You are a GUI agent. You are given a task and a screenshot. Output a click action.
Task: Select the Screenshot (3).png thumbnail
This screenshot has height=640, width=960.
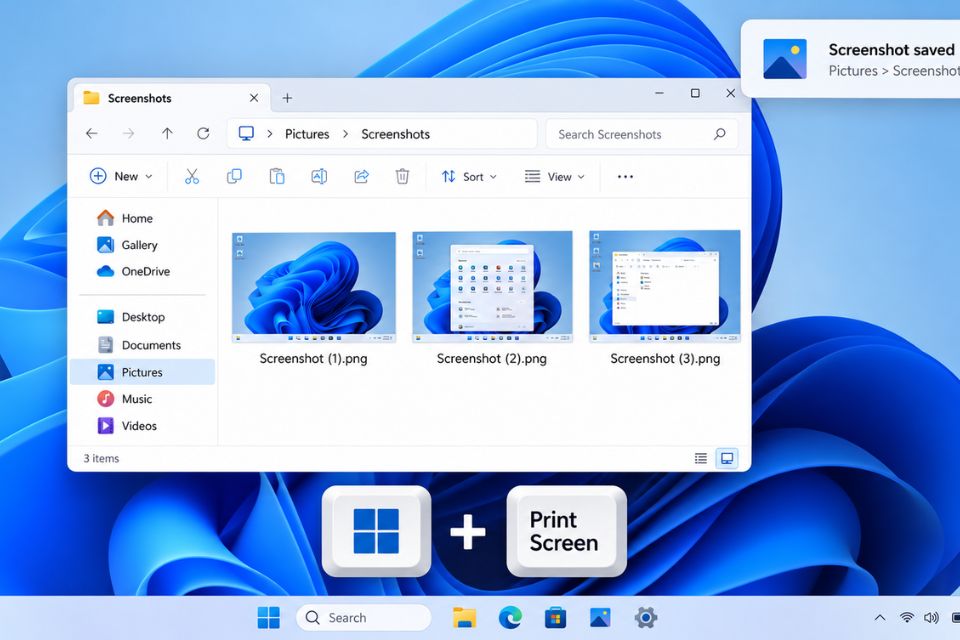[x=665, y=286]
